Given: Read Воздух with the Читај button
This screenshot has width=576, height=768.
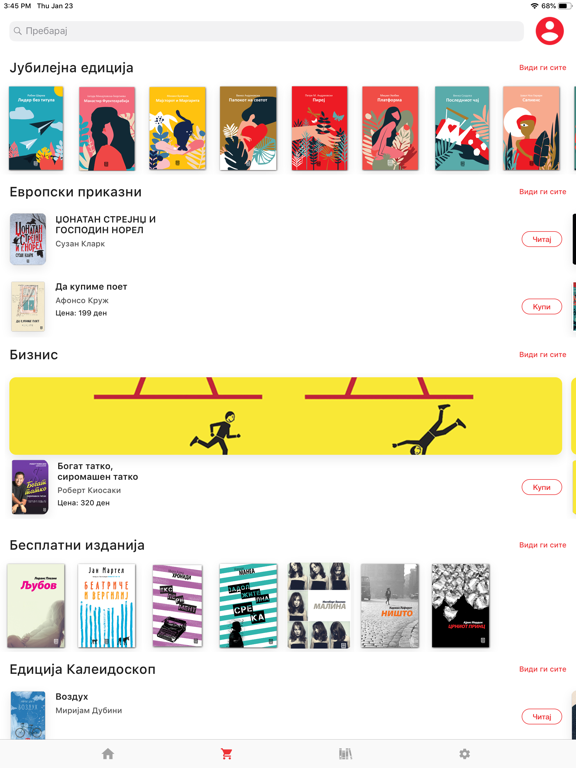Looking at the screenshot, I should [541, 717].
